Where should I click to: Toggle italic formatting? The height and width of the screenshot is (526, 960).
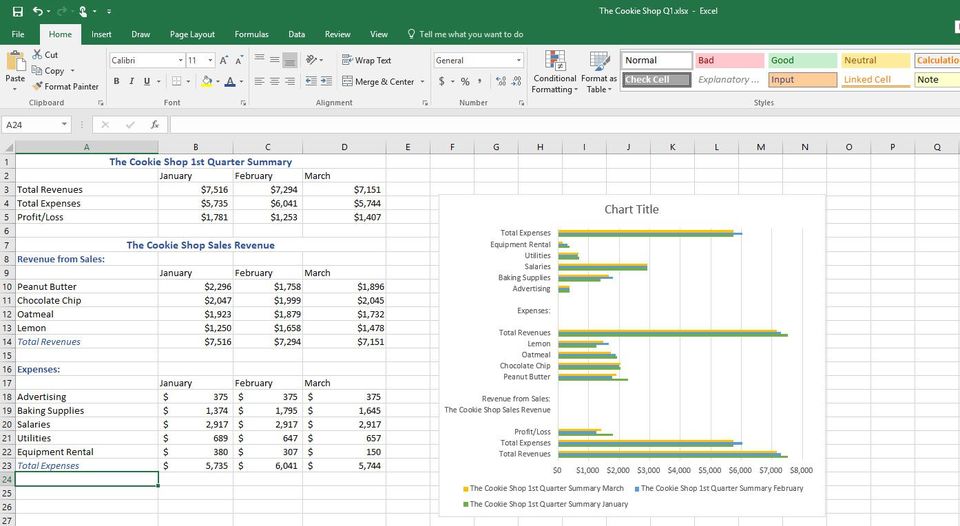click(131, 81)
